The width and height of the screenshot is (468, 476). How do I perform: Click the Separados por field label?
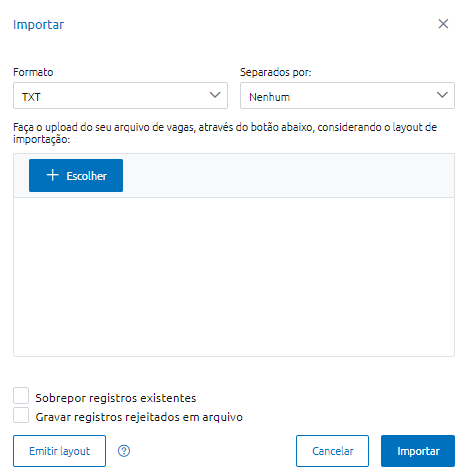tap(276, 72)
